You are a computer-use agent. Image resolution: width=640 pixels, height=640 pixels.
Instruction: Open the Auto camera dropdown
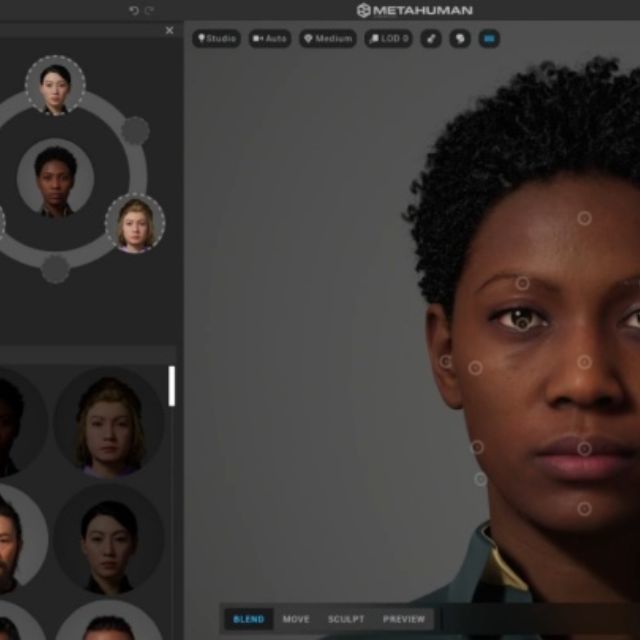pyautogui.click(x=270, y=39)
